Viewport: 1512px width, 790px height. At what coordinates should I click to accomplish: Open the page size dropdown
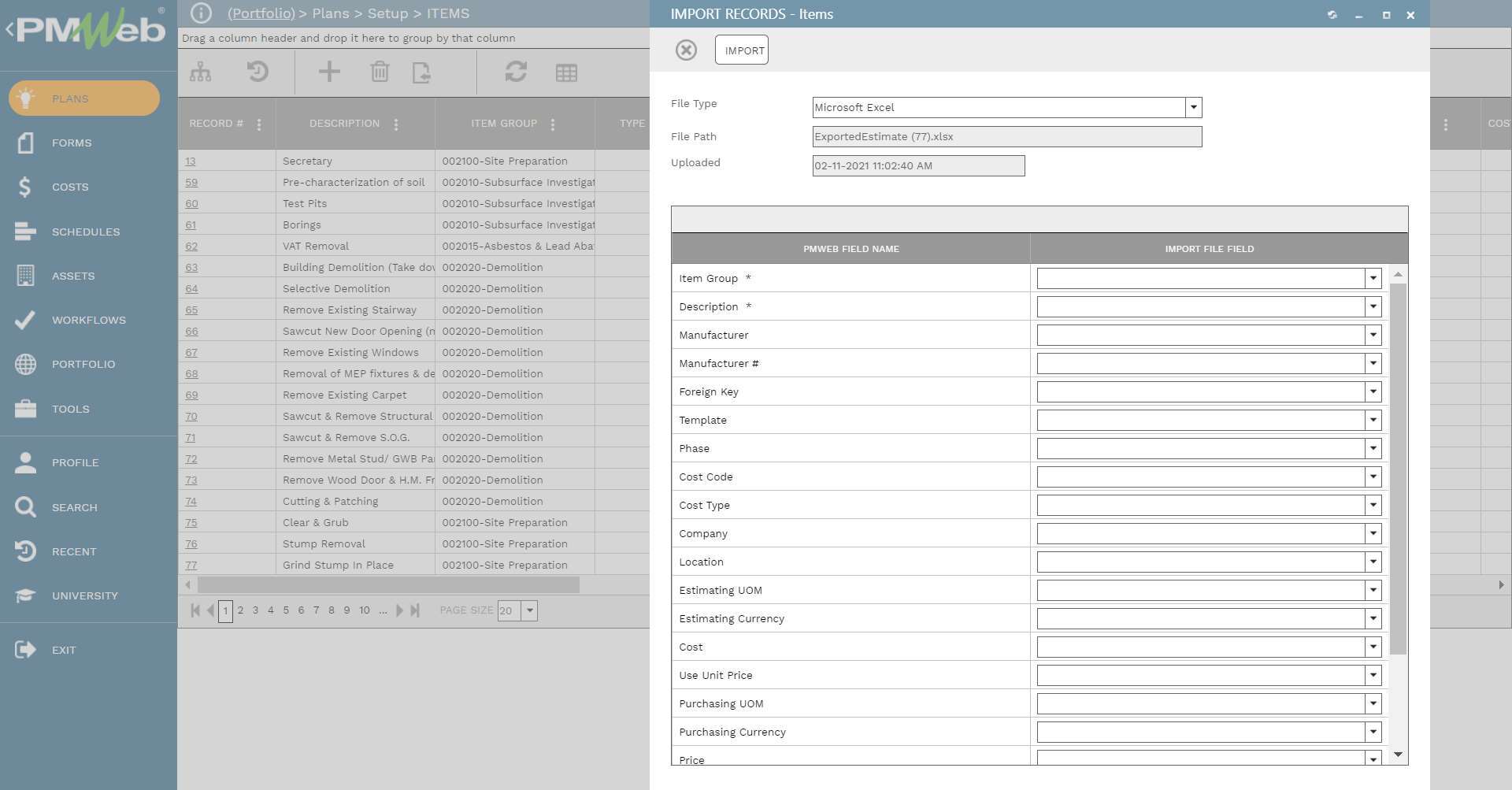(x=528, y=610)
